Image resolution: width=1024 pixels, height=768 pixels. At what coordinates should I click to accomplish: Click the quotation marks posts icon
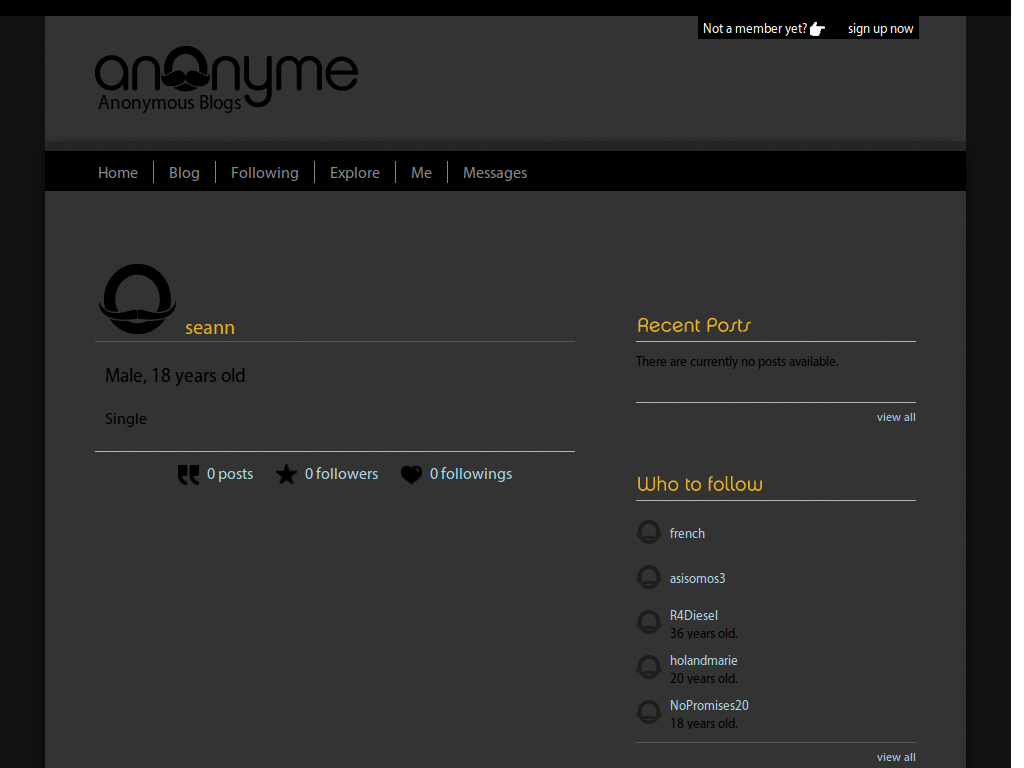point(188,474)
